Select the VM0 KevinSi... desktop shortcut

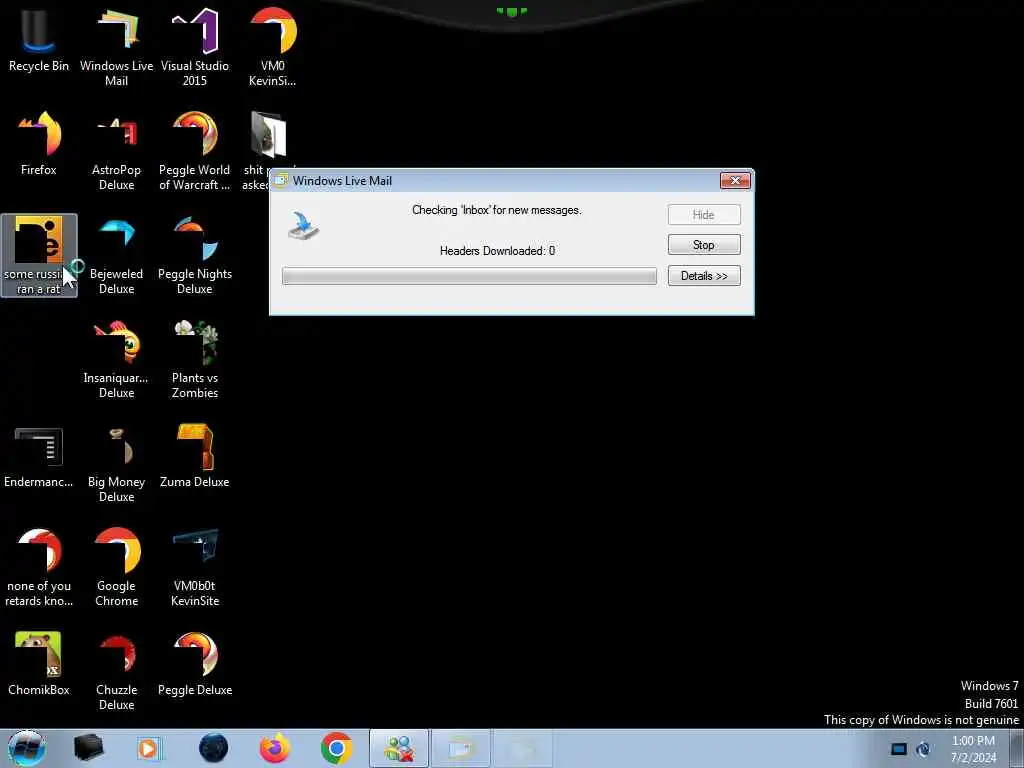coord(272,47)
